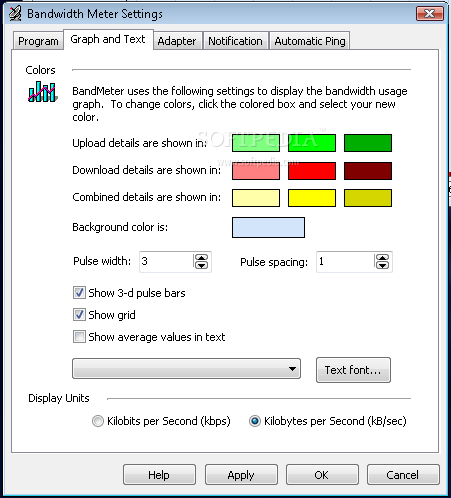Increase Pulse spacing with up arrow

[x=382, y=257]
